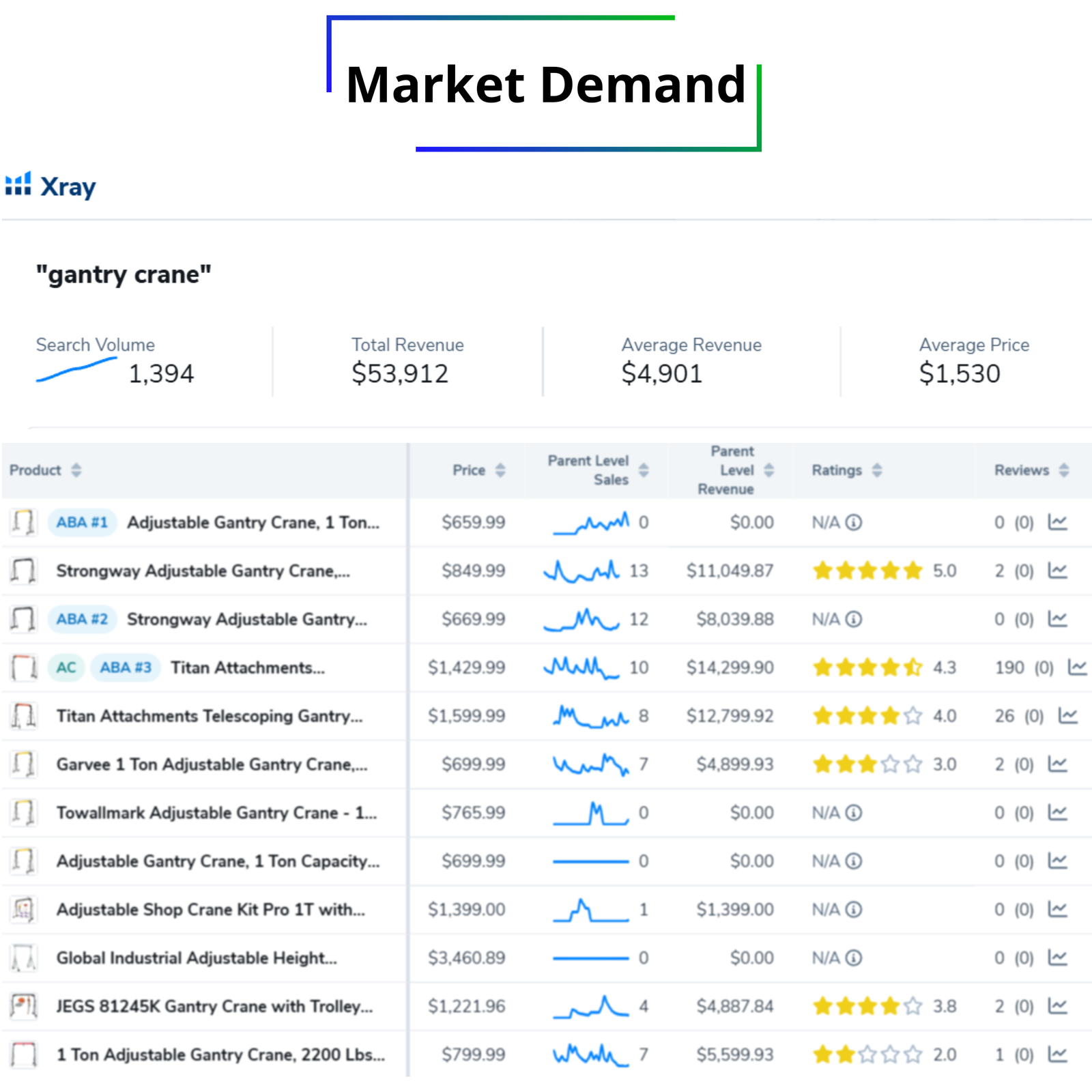Click Total Revenue value $53,912
This screenshot has width=1092, height=1092.
[400, 374]
